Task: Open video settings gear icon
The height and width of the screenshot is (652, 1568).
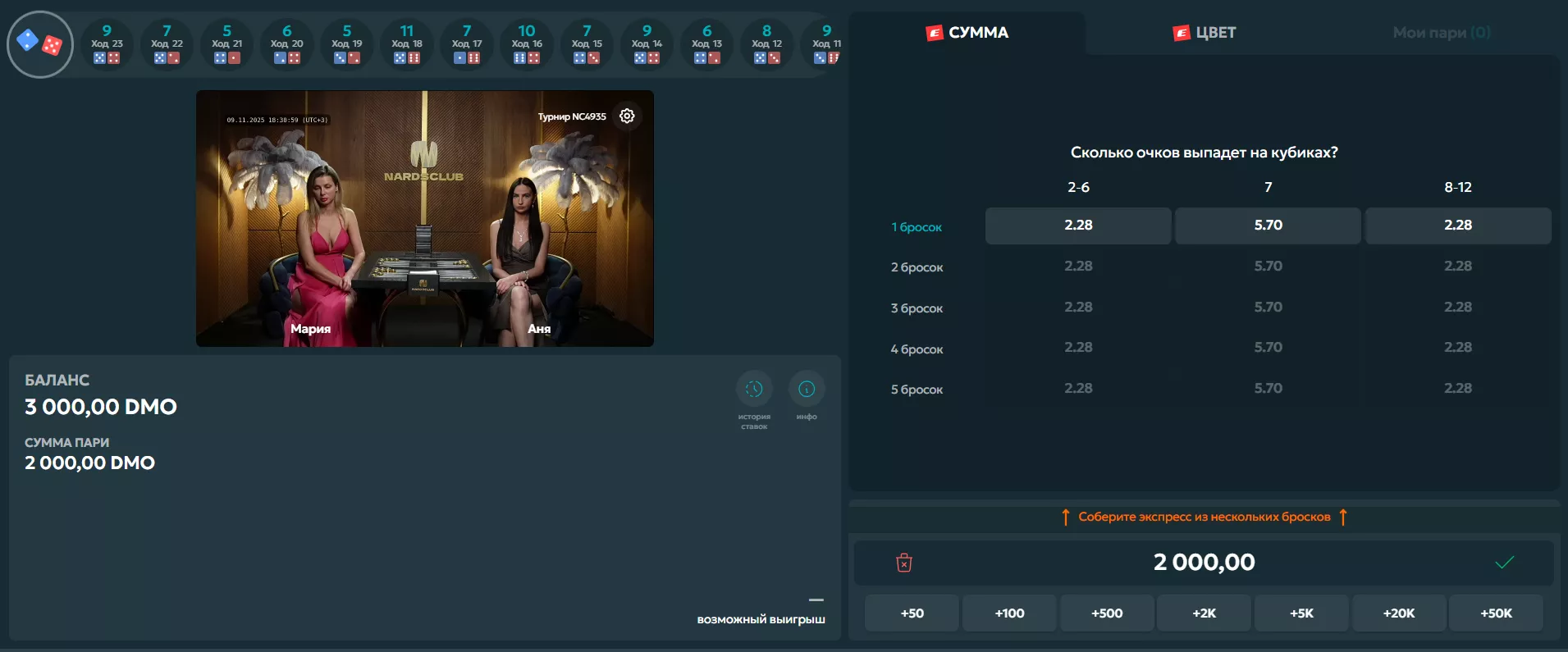Action: (x=627, y=116)
